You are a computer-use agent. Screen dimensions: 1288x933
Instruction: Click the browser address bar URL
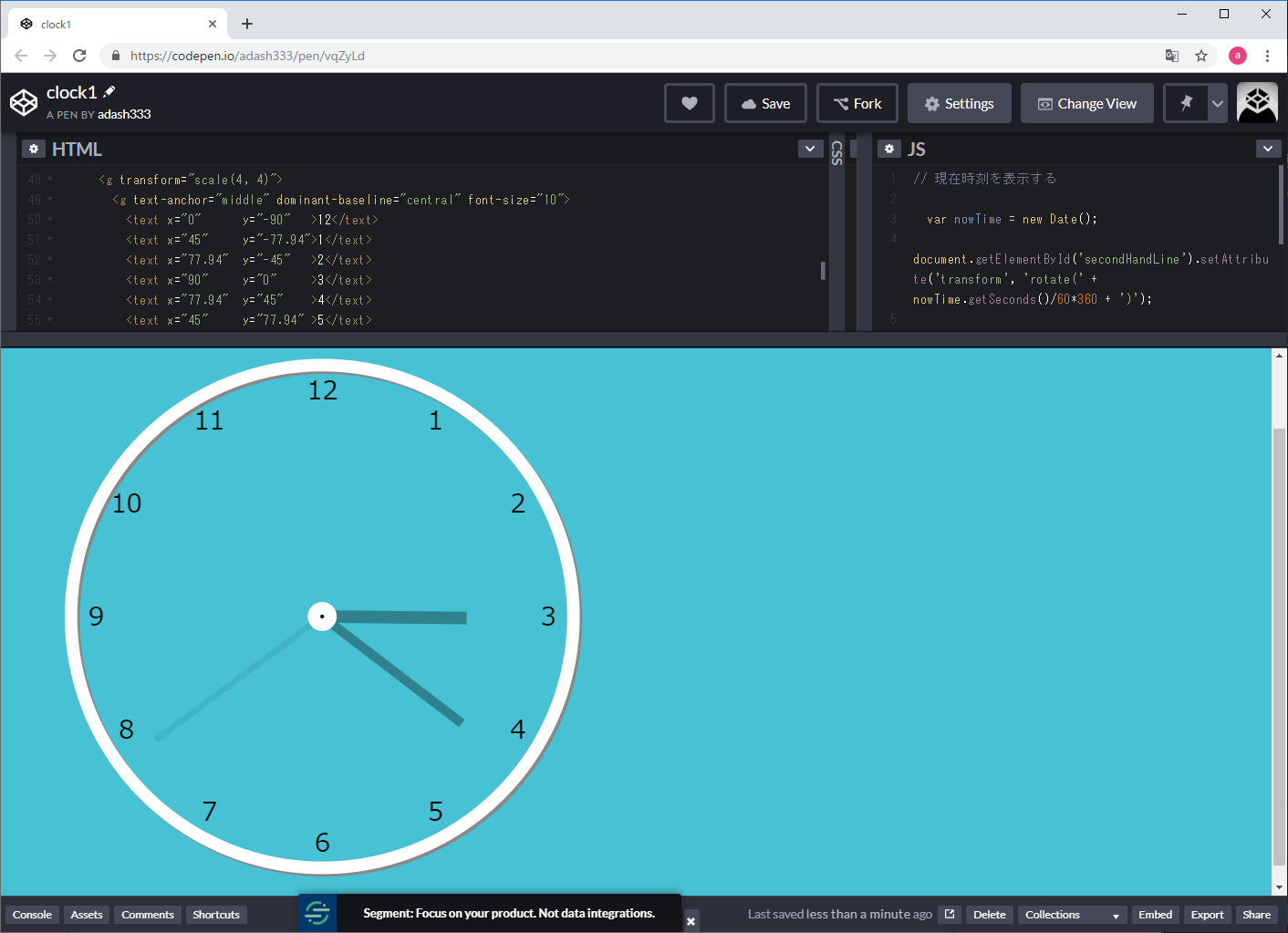(x=247, y=56)
